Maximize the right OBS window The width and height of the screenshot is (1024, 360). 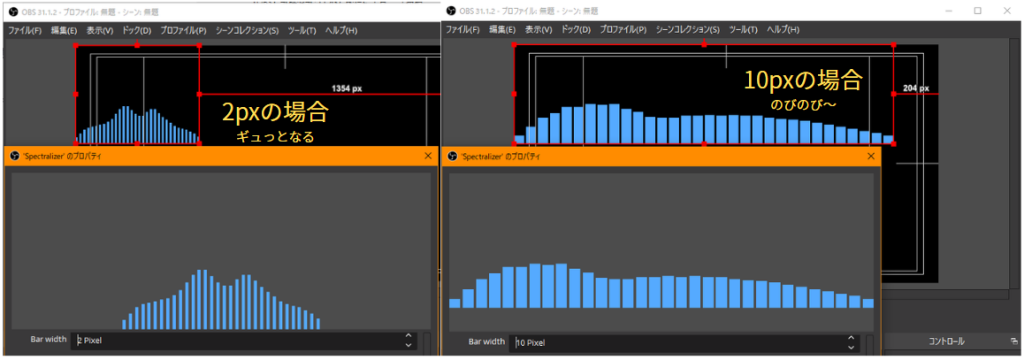[x=978, y=11]
